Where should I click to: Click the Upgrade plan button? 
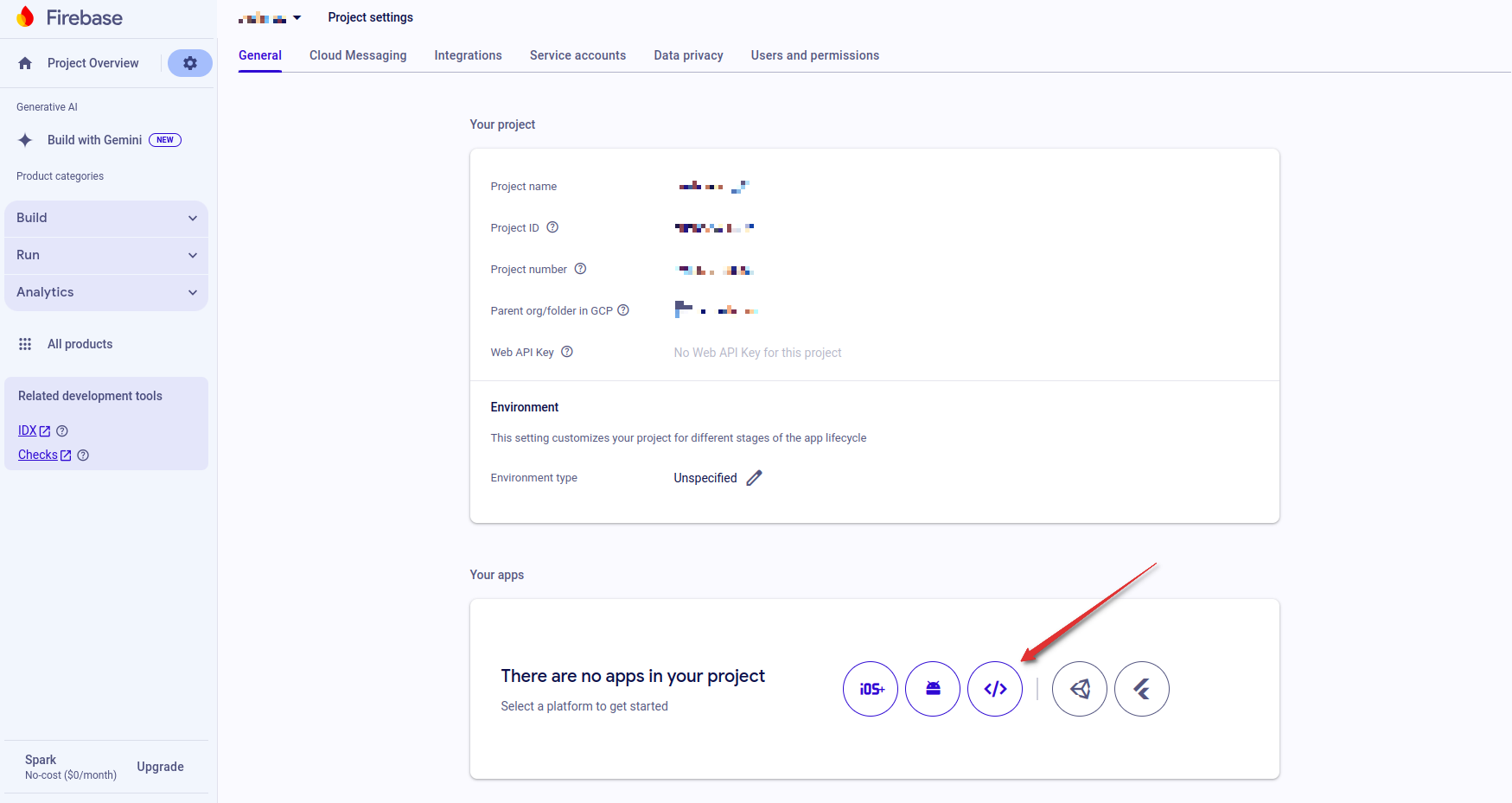tap(160, 767)
